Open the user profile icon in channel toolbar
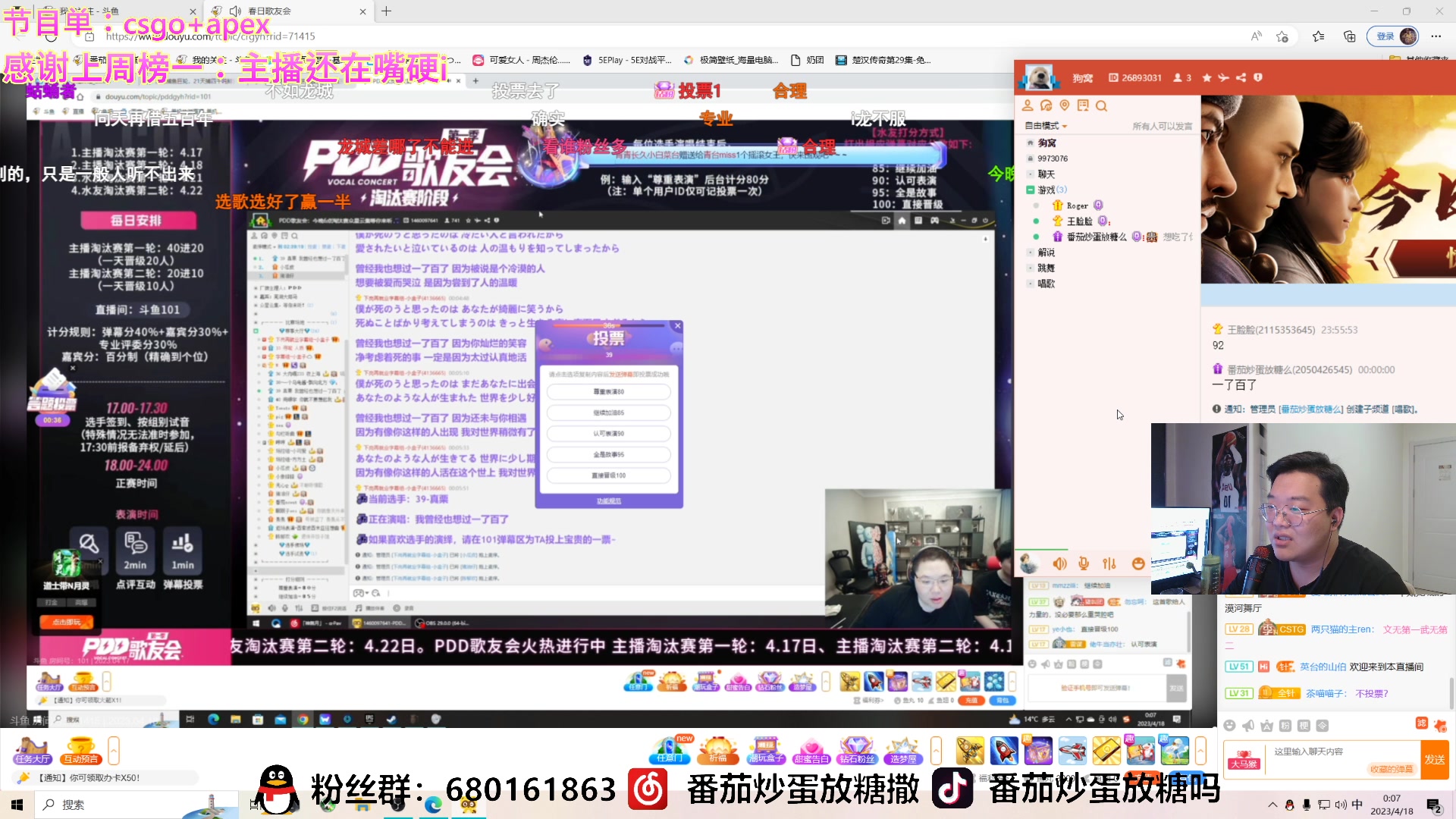 click(x=1028, y=105)
